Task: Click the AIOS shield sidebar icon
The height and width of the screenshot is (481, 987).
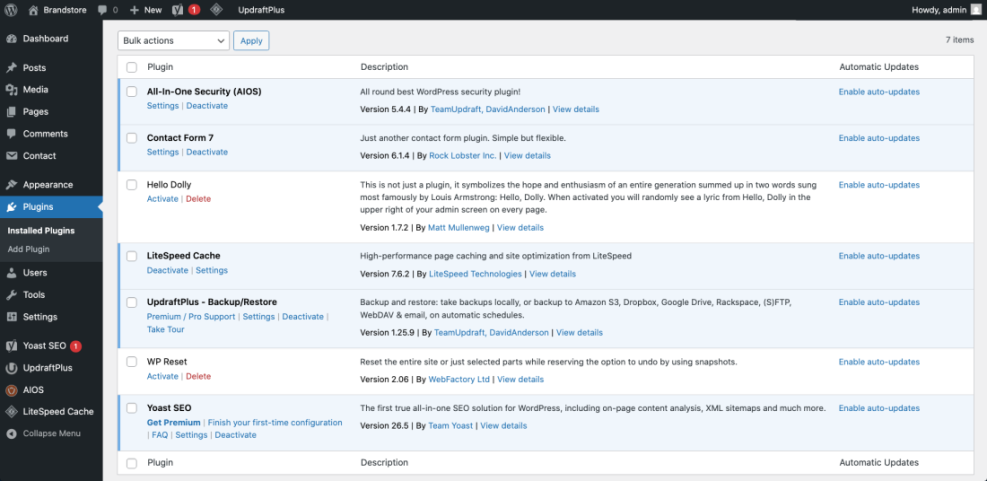Action: (11, 390)
